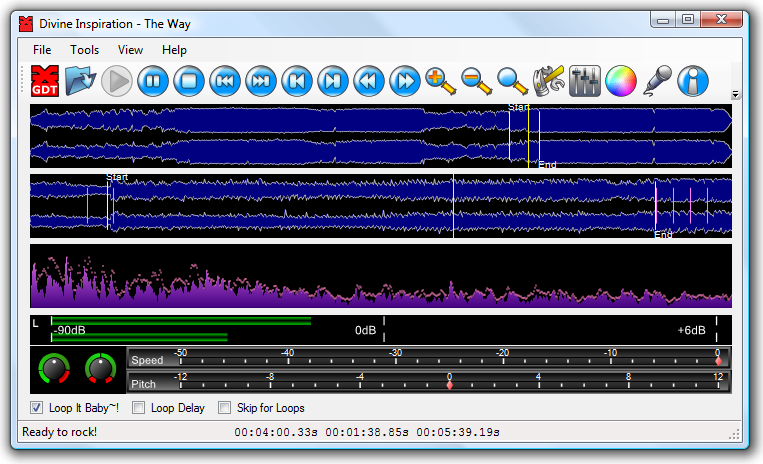Image resolution: width=763 pixels, height=464 pixels.
Task: Click the 00:04:00.33s time readout
Action: click(276, 432)
